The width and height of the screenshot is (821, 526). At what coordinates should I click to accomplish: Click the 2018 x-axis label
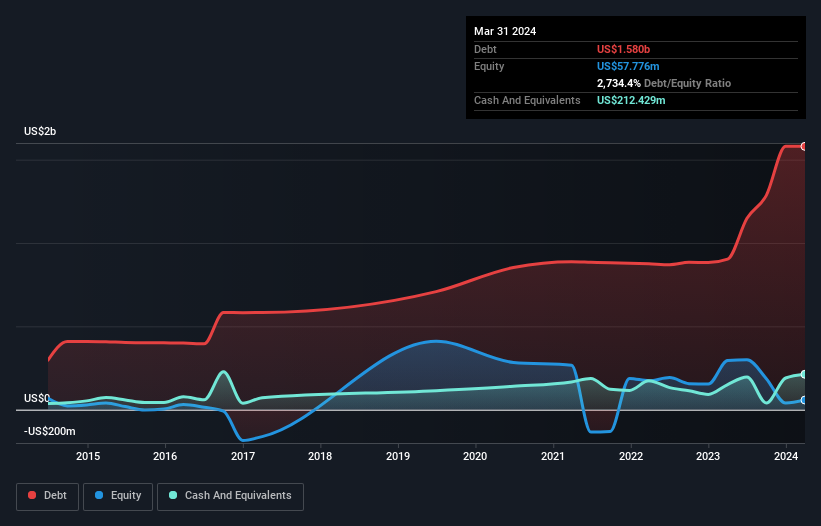[320, 456]
